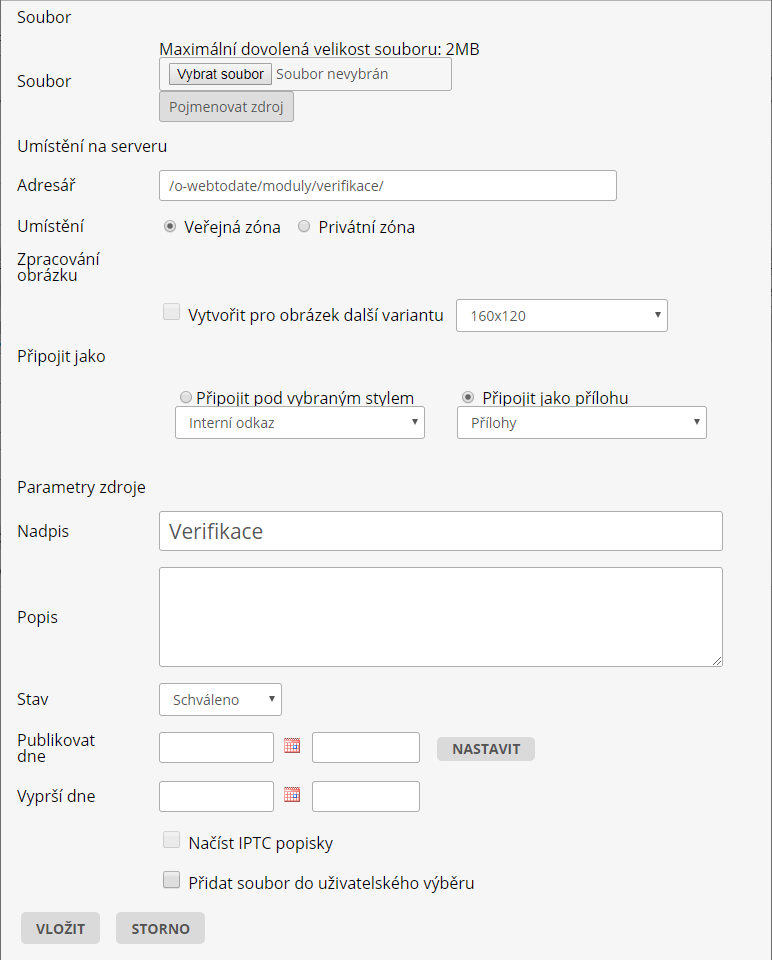Open calendar picker for Vyprší dne
772x960 pixels.
pos(292,795)
